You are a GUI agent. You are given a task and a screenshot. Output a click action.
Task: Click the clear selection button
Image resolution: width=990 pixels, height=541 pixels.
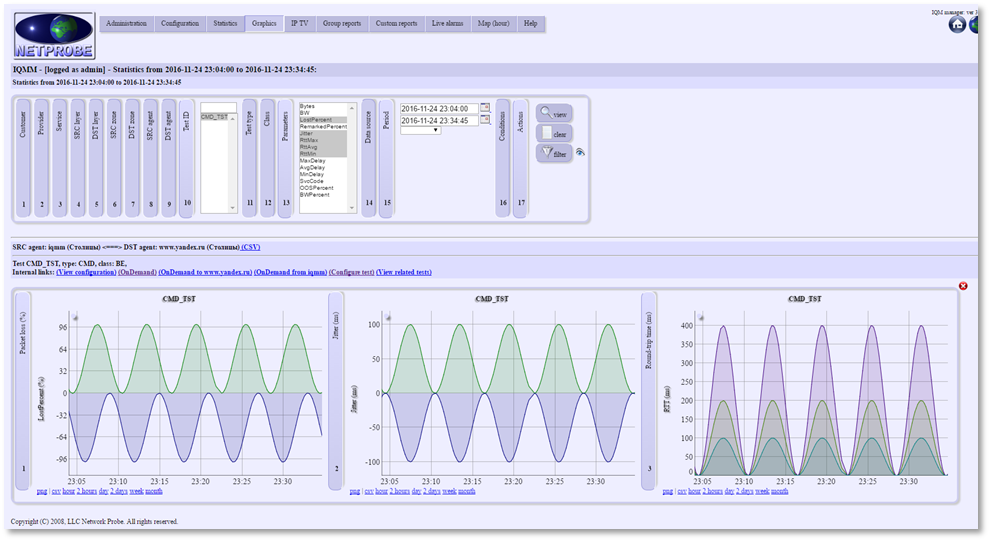coord(554,133)
